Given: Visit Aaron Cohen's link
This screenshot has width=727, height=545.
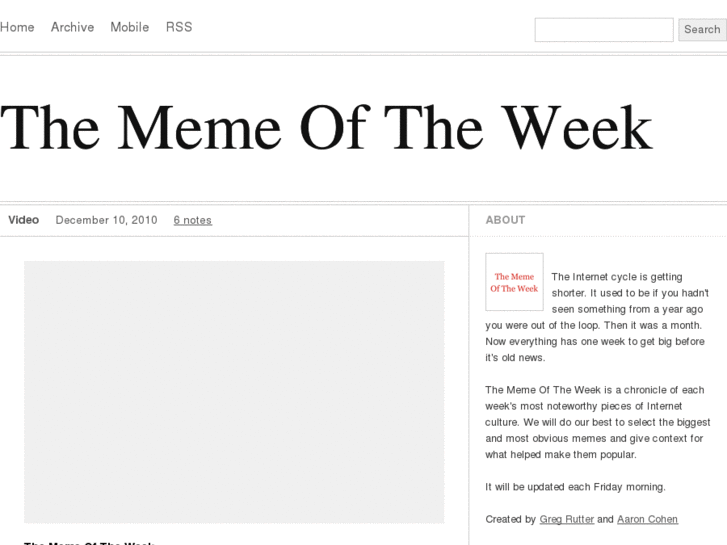Looking at the screenshot, I should [647, 519].
